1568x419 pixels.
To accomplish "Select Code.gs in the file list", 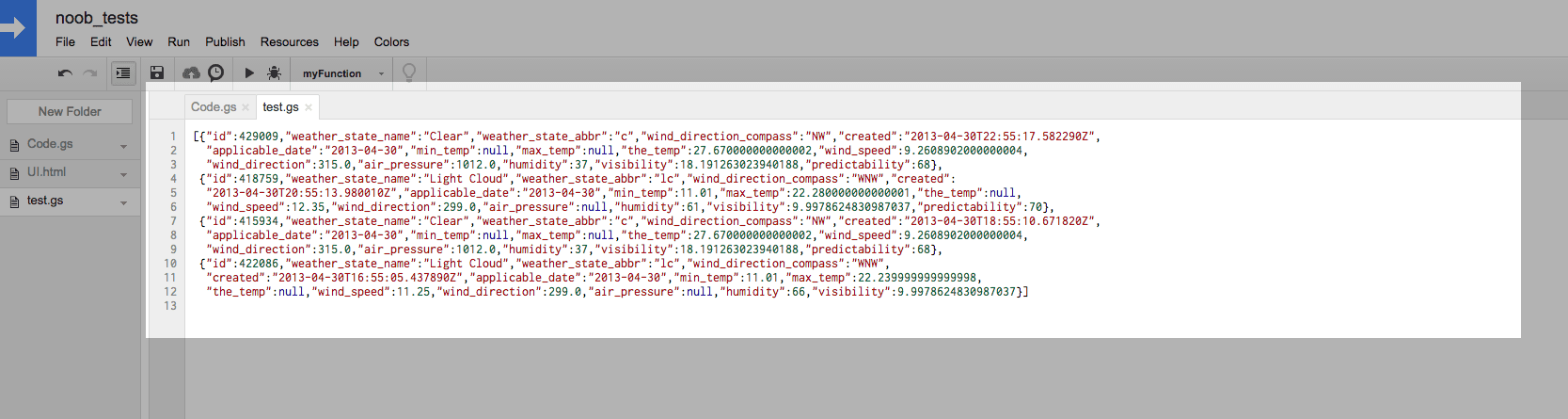I will click(x=50, y=144).
